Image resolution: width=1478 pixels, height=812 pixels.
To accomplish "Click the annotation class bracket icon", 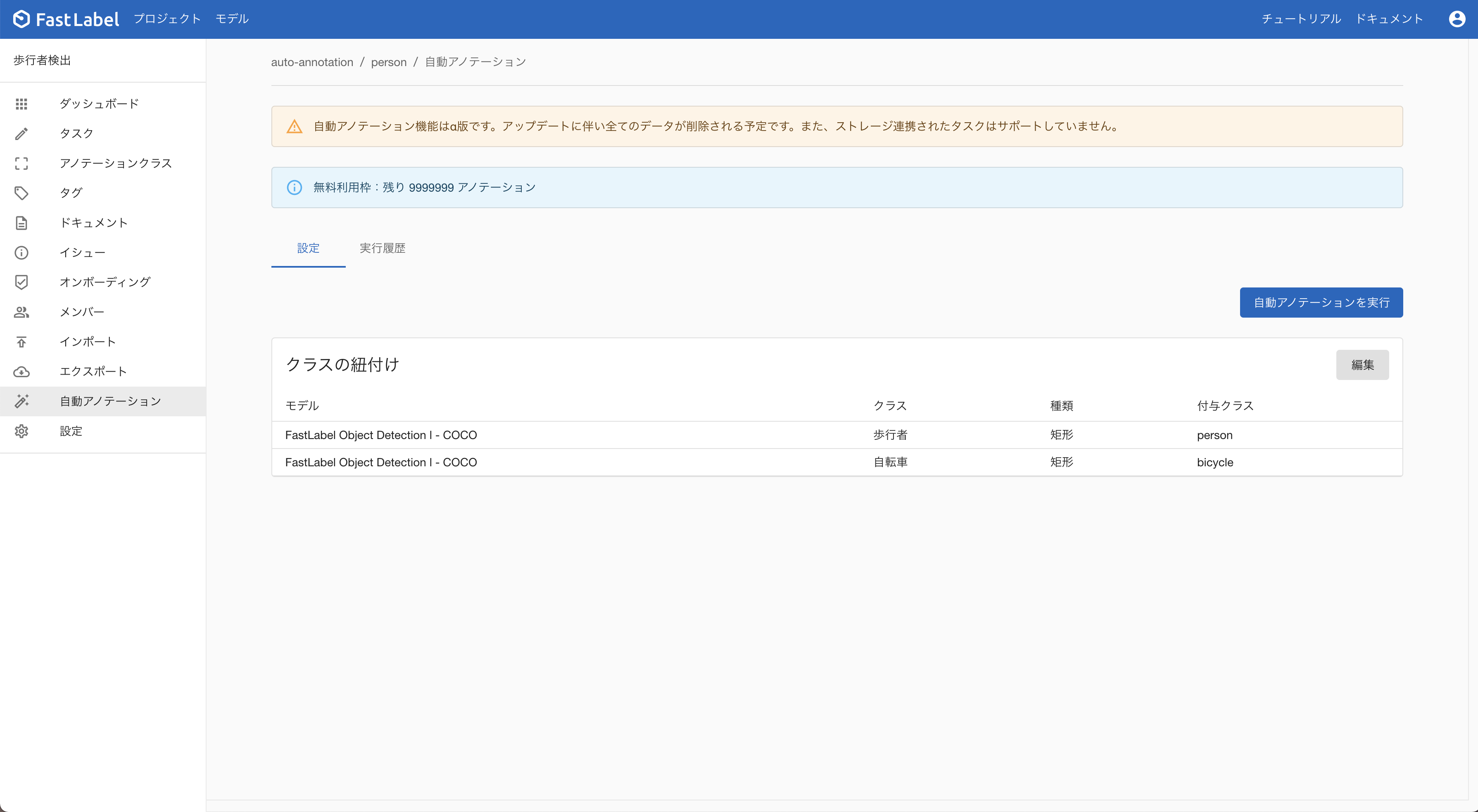I will coord(21,164).
